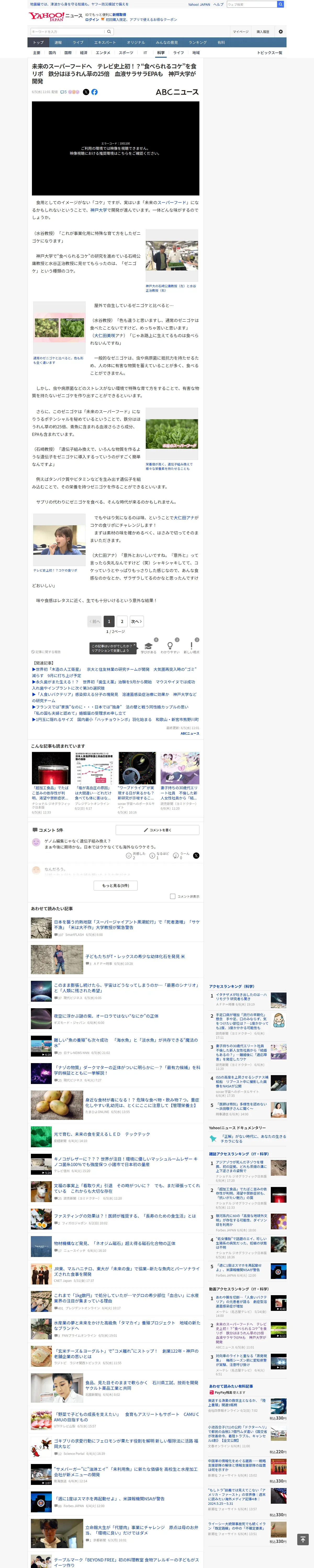314x1568 pixels.
Task: Open the オリジナル navigation tab
Action: [136, 43]
